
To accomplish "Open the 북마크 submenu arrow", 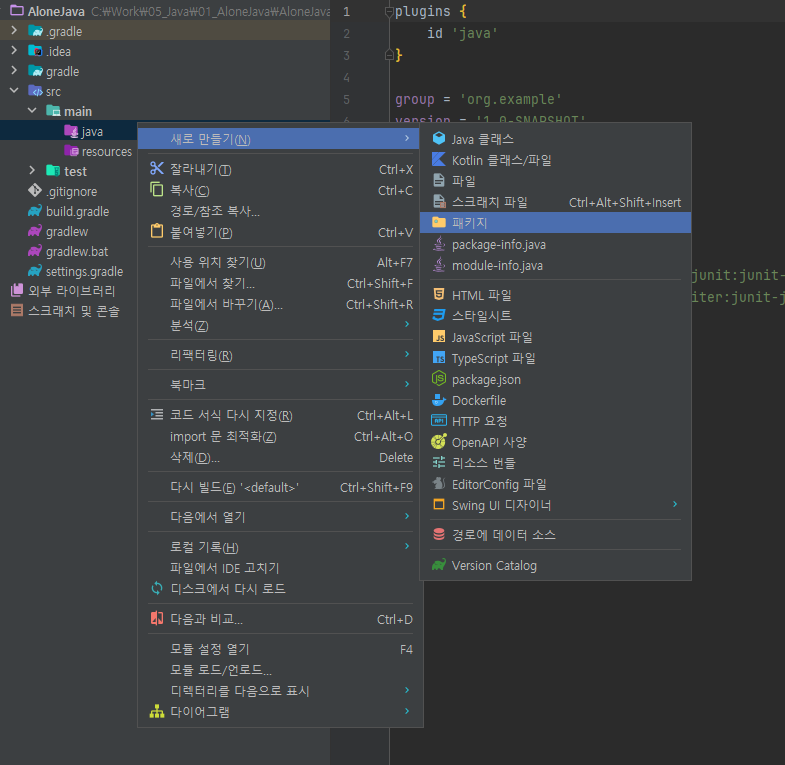I will 407,385.
